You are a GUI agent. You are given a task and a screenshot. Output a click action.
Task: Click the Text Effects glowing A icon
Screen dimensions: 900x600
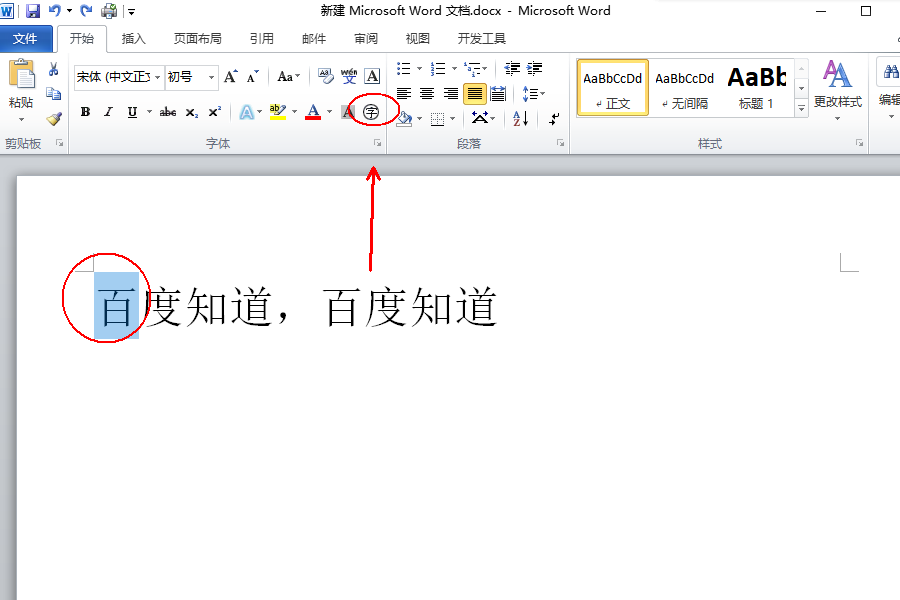tap(246, 112)
